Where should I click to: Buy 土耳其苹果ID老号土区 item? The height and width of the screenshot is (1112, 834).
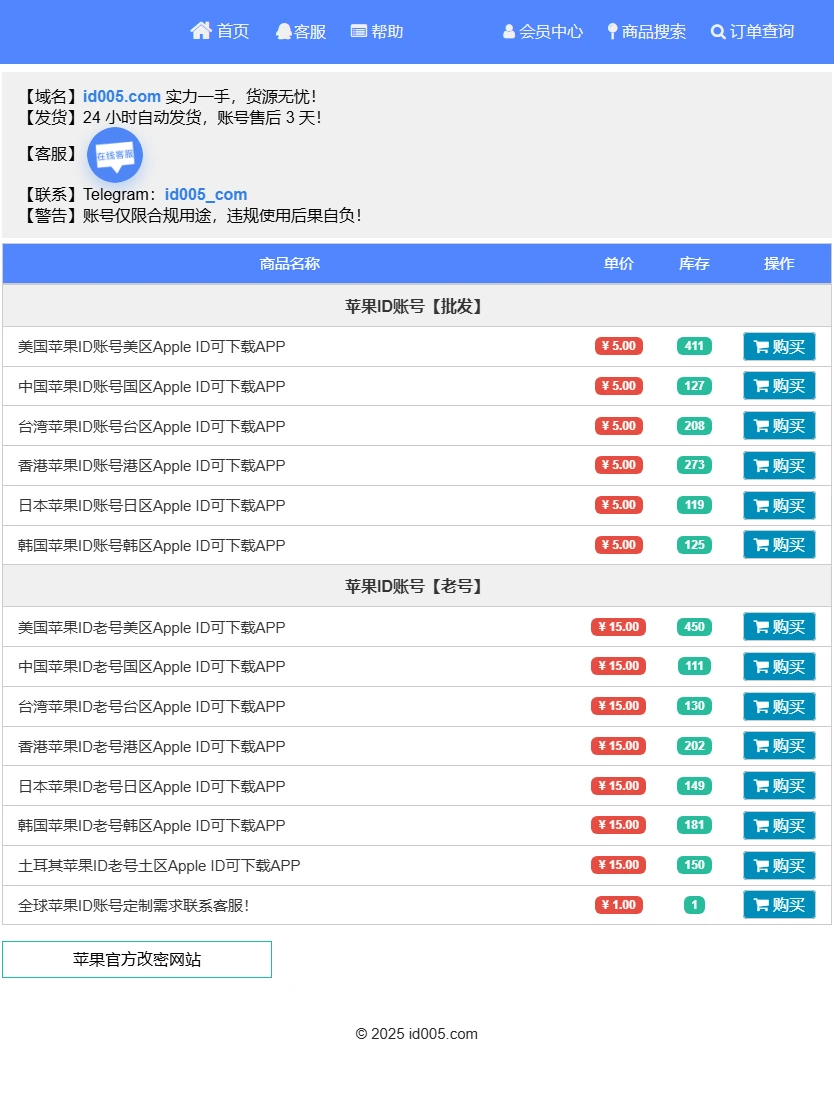point(779,865)
